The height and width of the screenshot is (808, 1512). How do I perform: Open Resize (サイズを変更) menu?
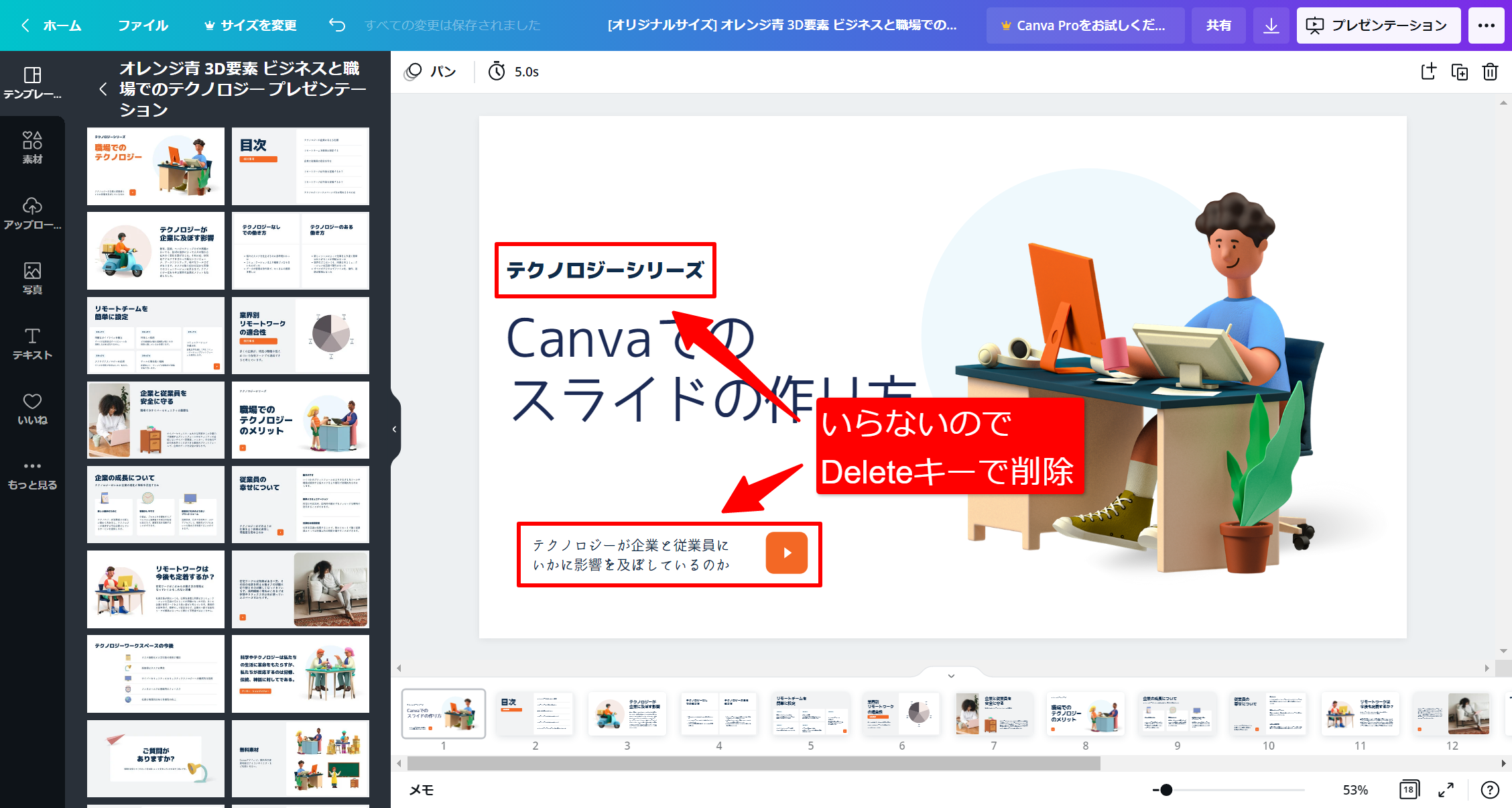pyautogui.click(x=250, y=25)
